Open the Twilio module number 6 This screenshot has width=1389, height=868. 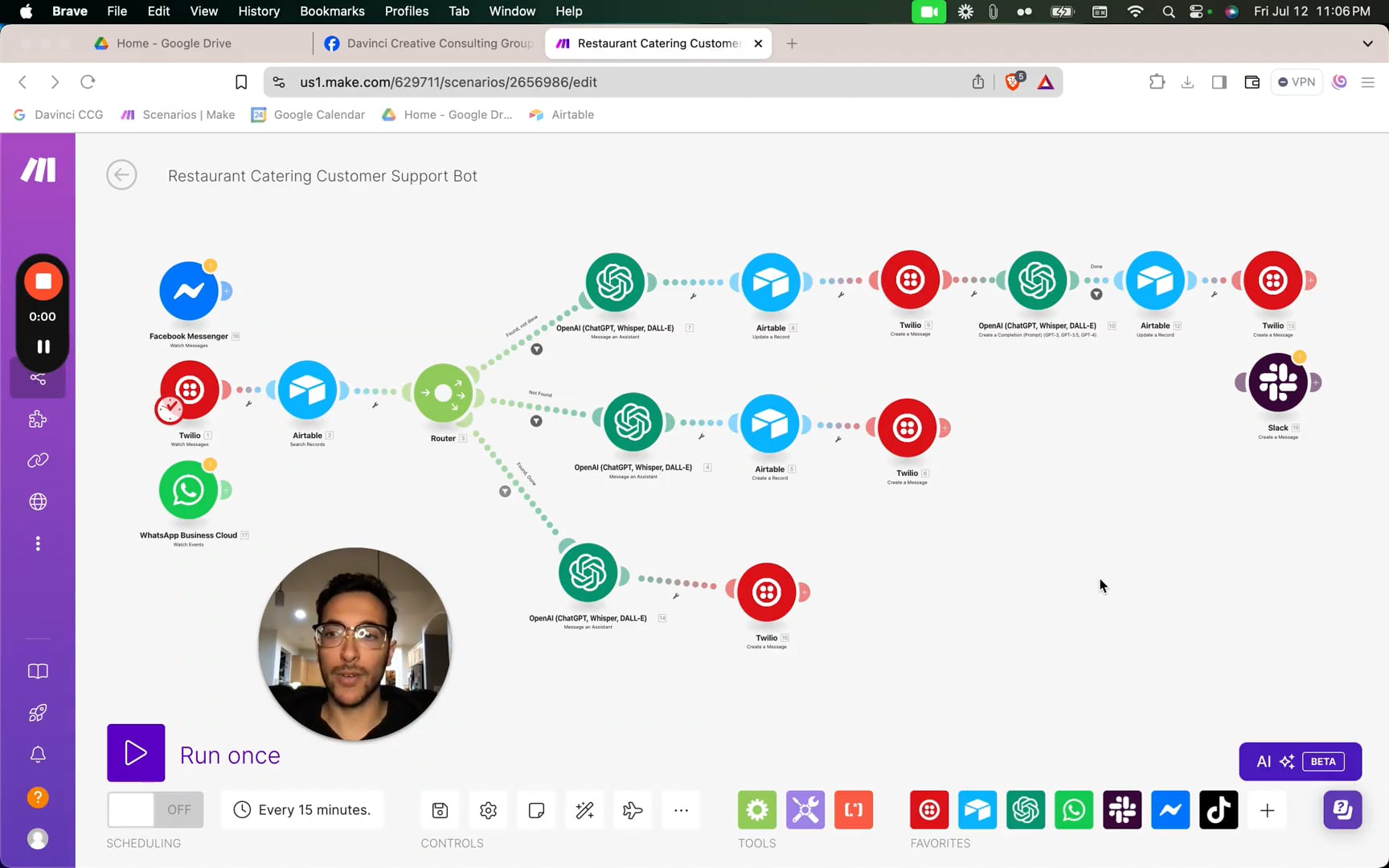907,428
